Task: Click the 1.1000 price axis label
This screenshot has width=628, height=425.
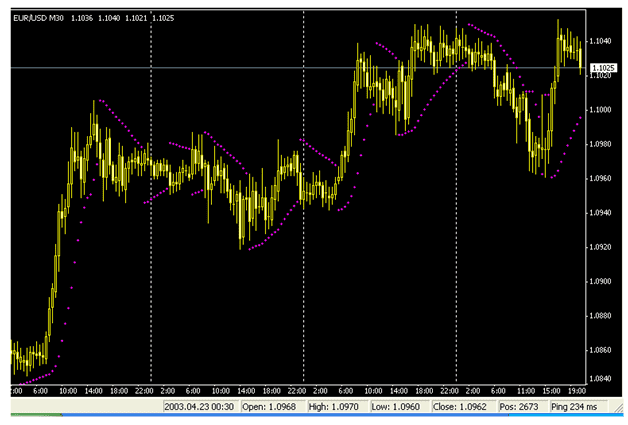Action: (x=600, y=110)
